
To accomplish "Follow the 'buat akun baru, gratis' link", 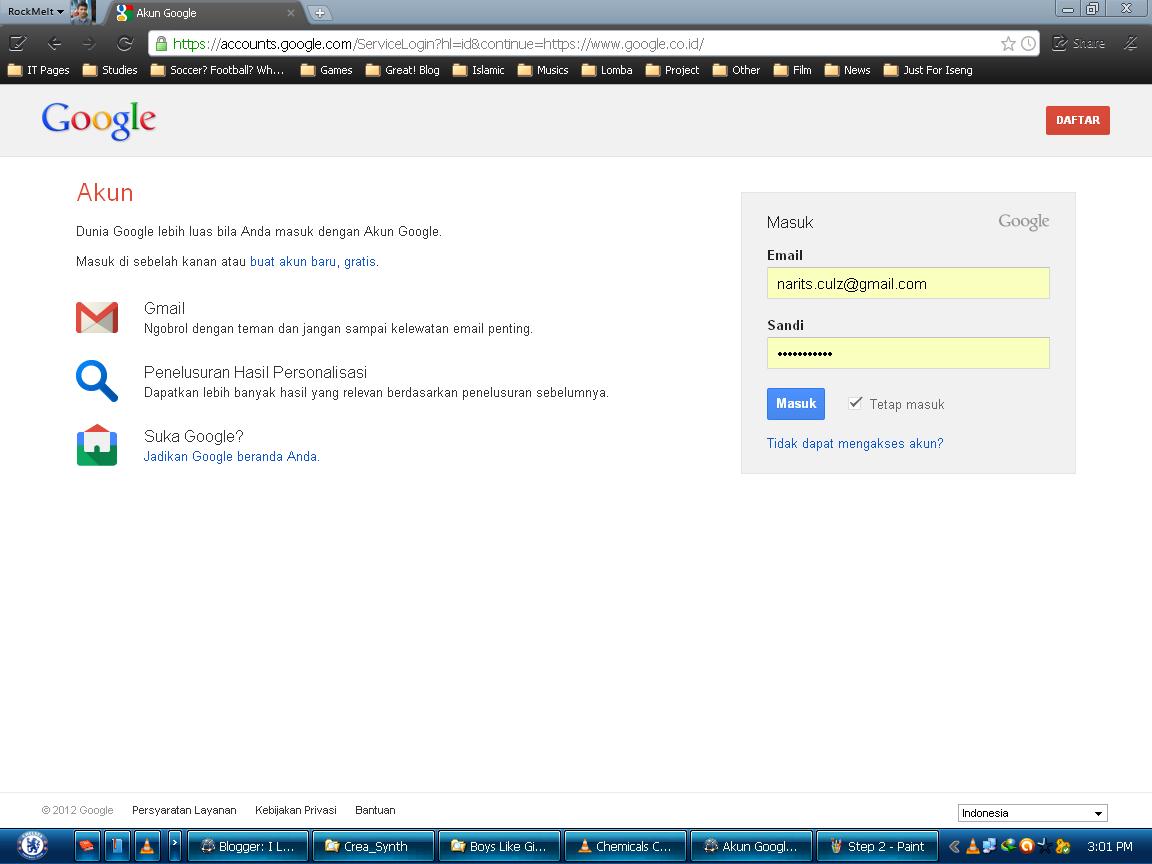I will (314, 262).
